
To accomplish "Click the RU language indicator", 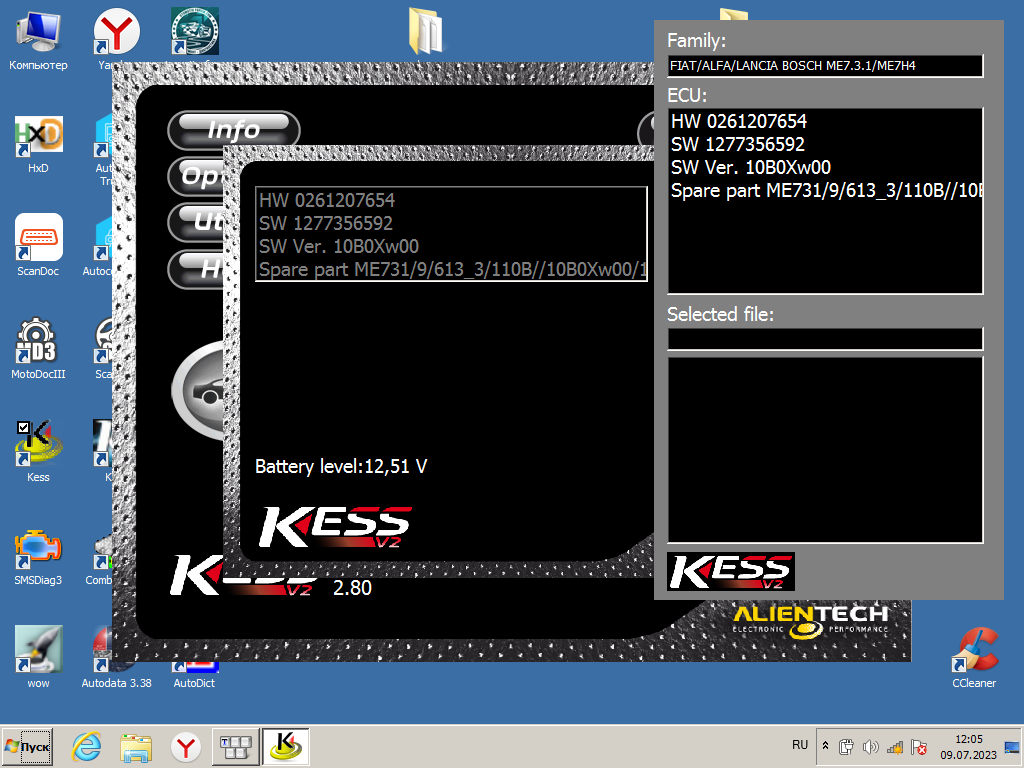I will pos(800,745).
